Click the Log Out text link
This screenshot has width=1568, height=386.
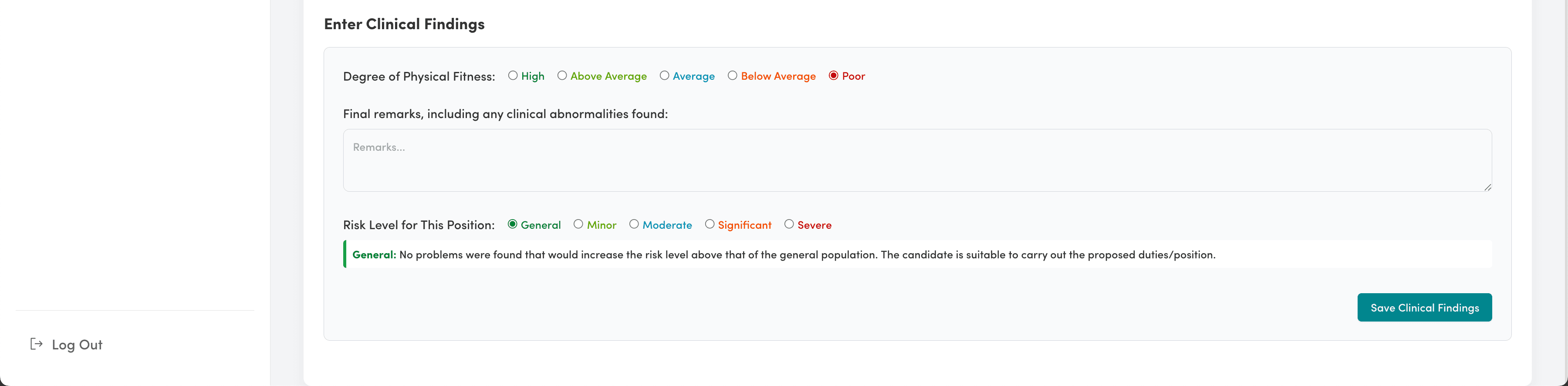77,345
